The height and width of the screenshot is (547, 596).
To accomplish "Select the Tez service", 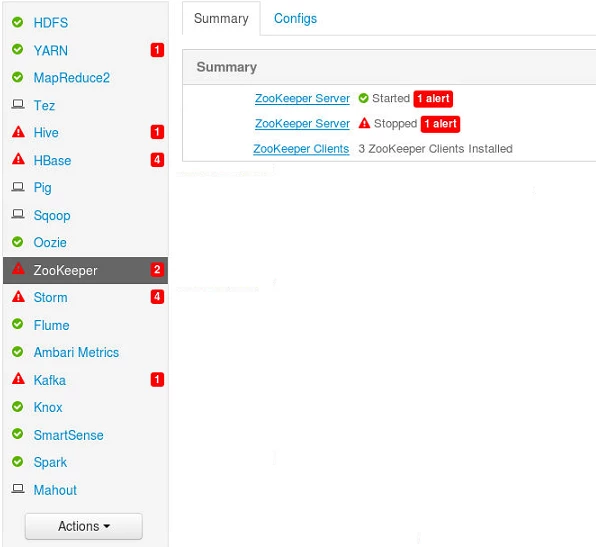I will (44, 105).
